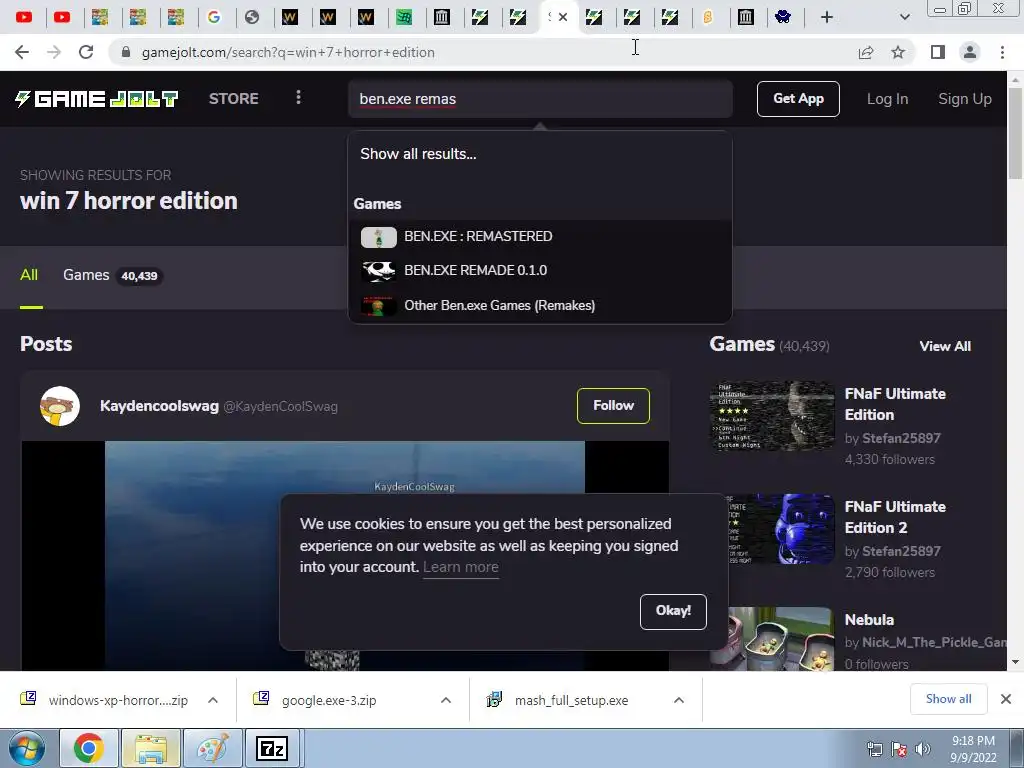Click Learn more in cookie notice
Image resolution: width=1024 pixels, height=768 pixels.
click(460, 567)
